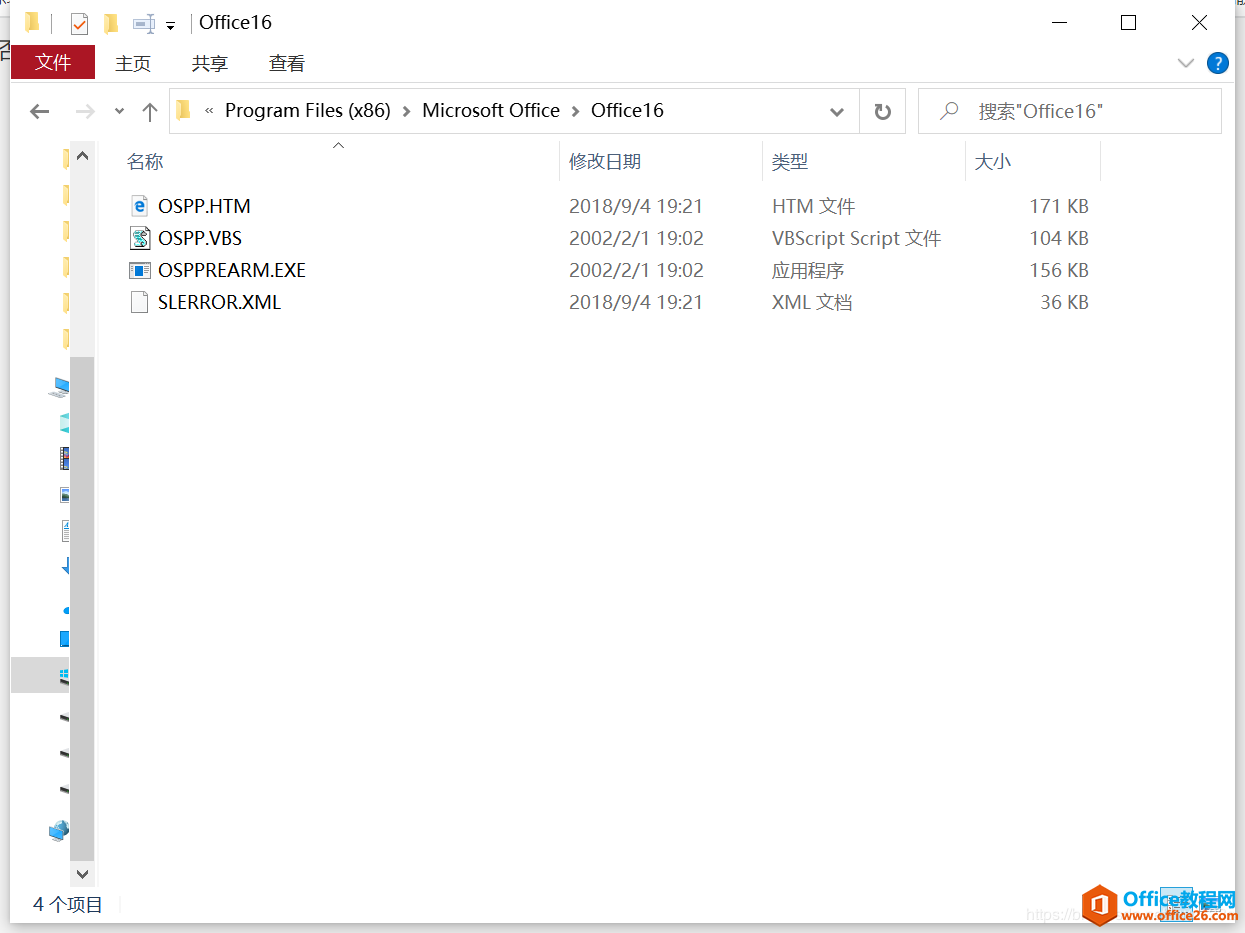Create a new folder via quick access toolbar icon

[x=110, y=23]
